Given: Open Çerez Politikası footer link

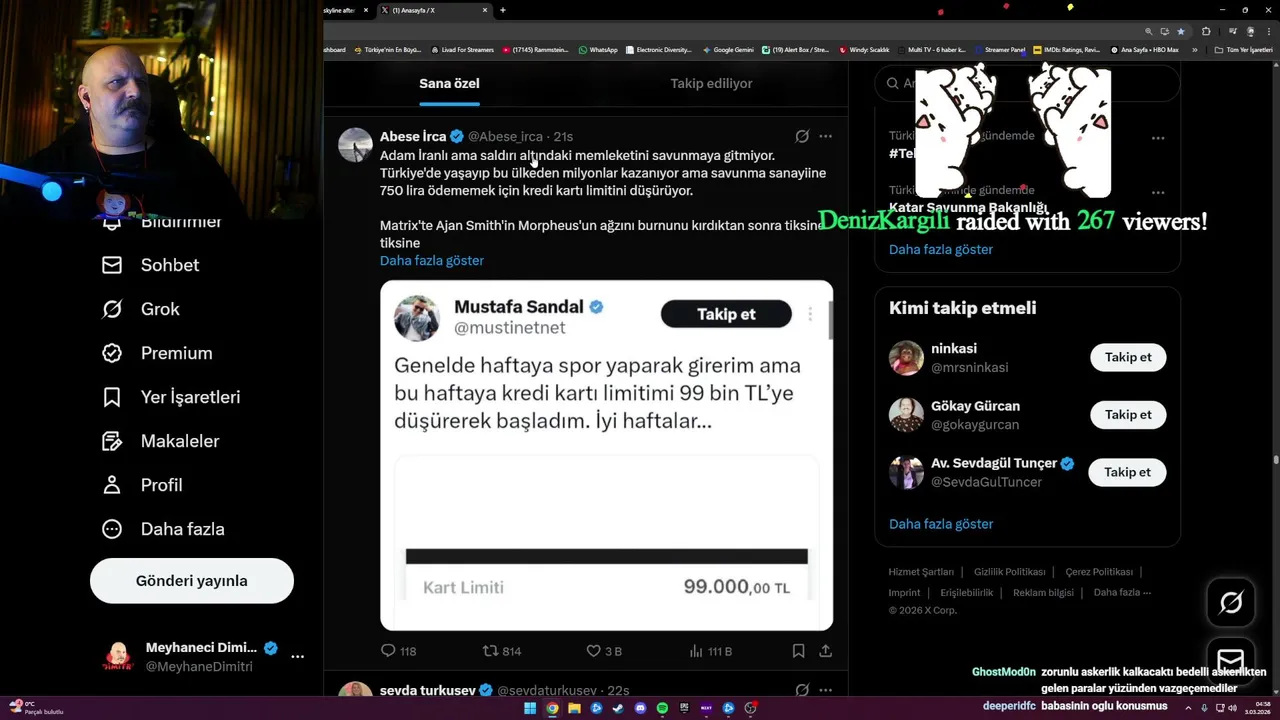Looking at the screenshot, I should (1099, 572).
